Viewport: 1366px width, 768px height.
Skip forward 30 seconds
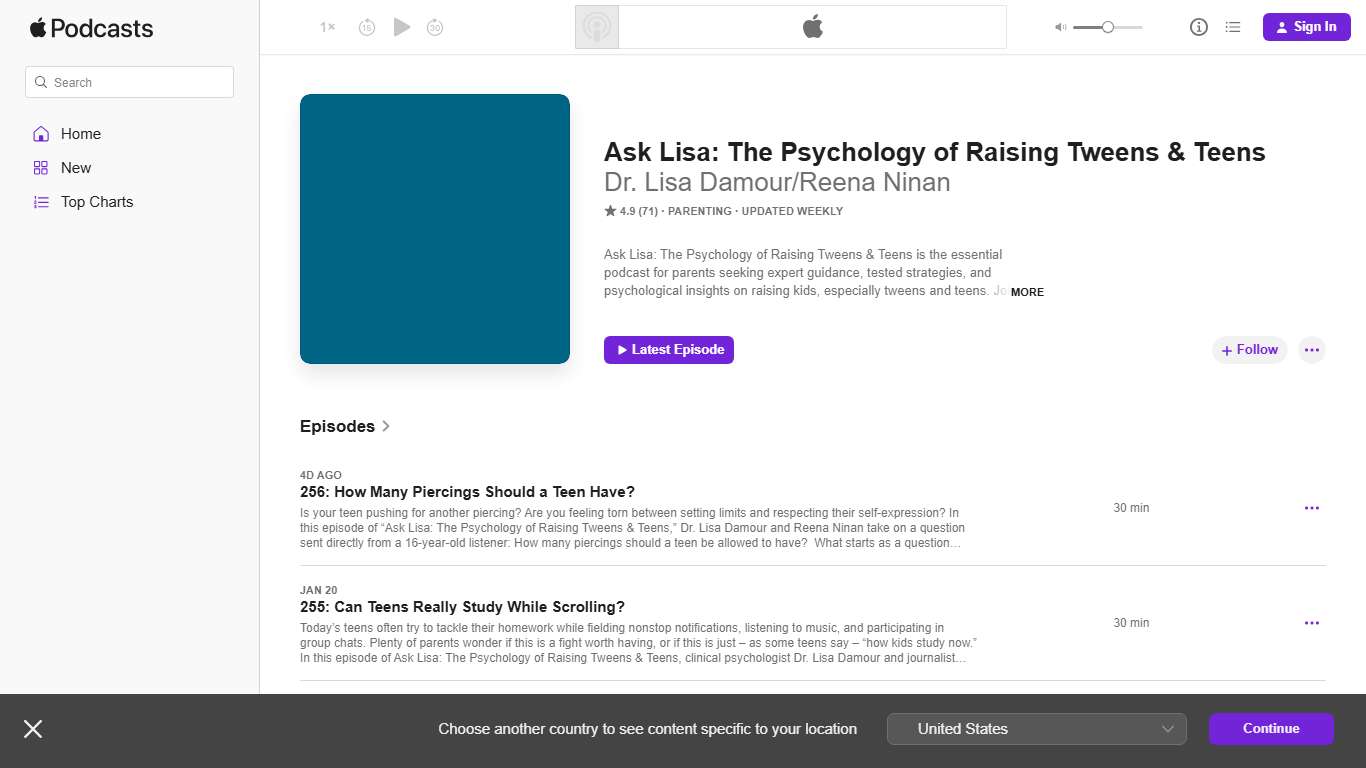[435, 27]
